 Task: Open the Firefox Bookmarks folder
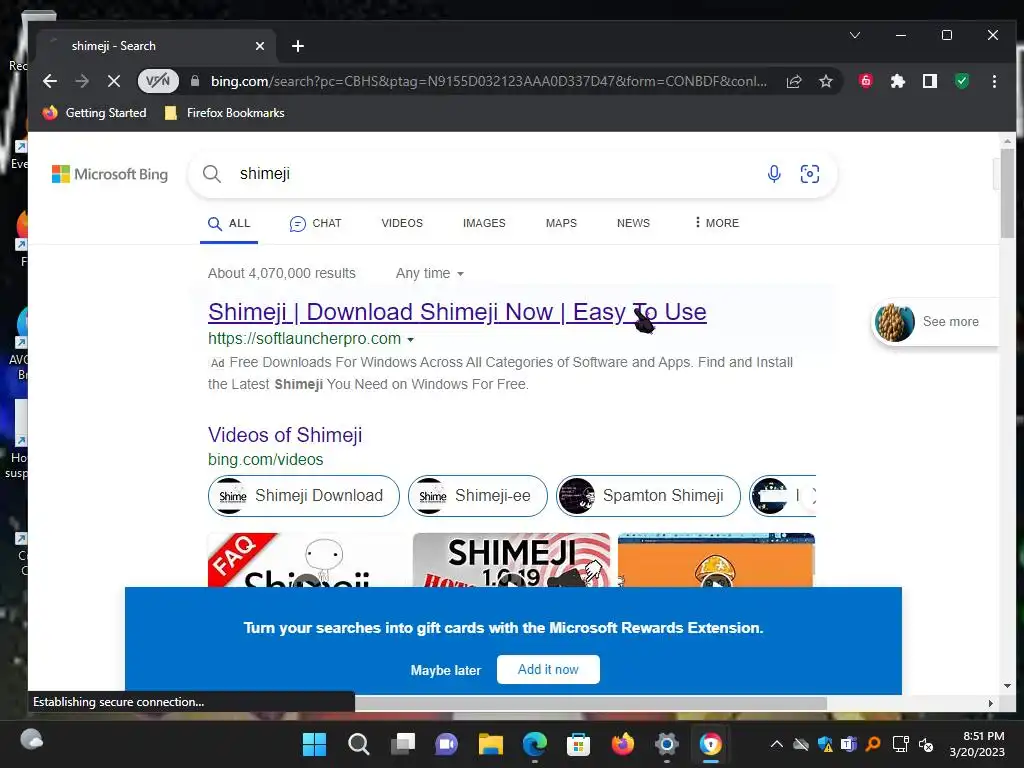[x=224, y=113]
